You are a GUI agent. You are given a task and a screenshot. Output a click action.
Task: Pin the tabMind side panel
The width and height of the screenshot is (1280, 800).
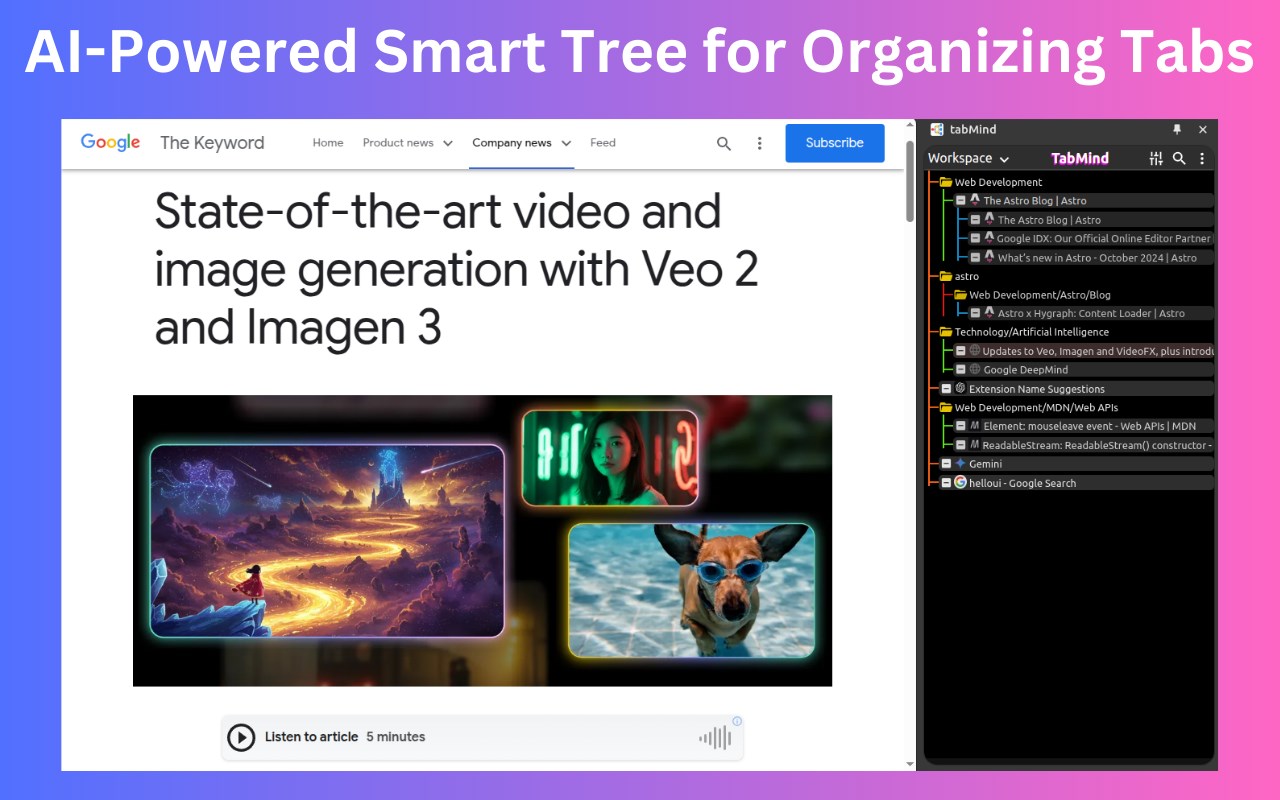[x=1177, y=129]
